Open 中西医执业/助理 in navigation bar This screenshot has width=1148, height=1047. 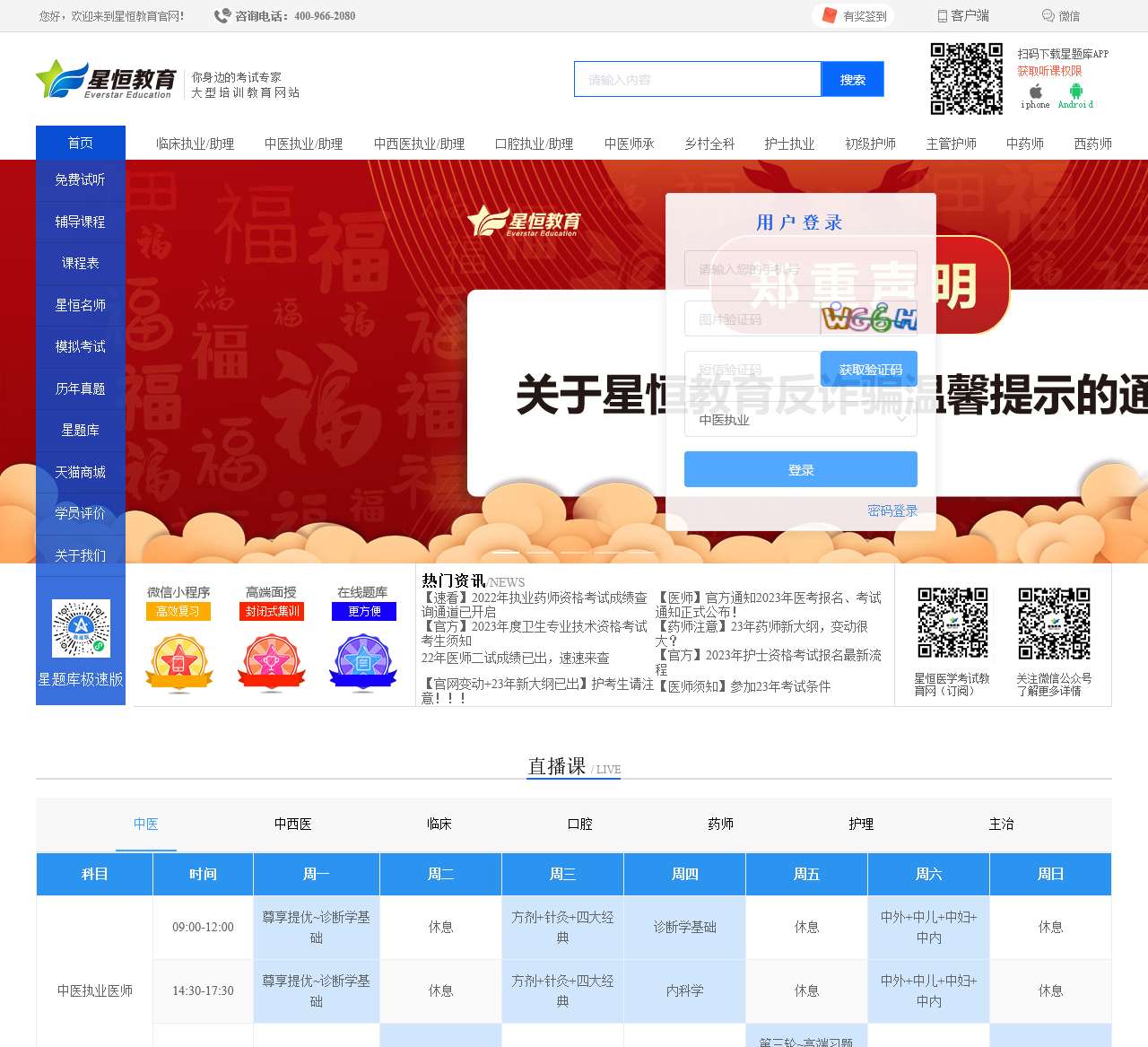coord(419,144)
